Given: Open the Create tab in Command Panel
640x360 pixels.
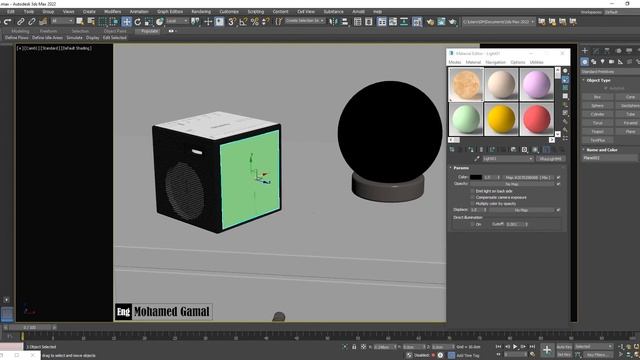Looking at the screenshot, I should click(585, 51).
